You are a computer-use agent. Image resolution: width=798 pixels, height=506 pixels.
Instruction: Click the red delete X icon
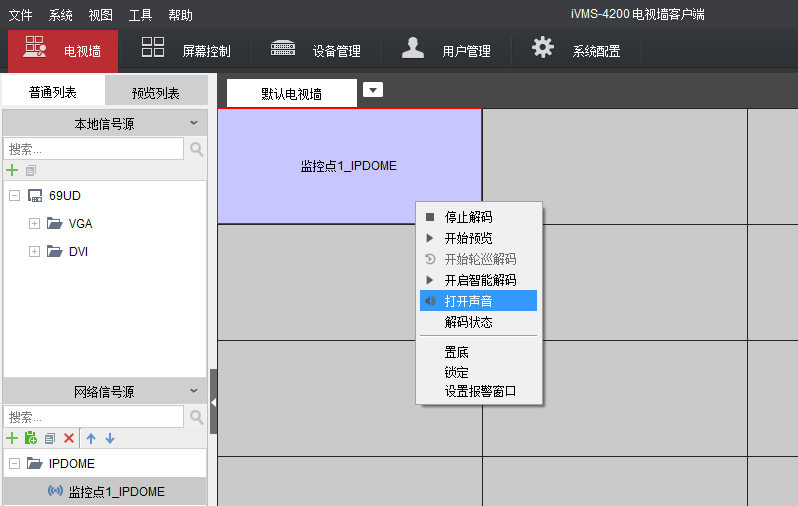[69, 438]
